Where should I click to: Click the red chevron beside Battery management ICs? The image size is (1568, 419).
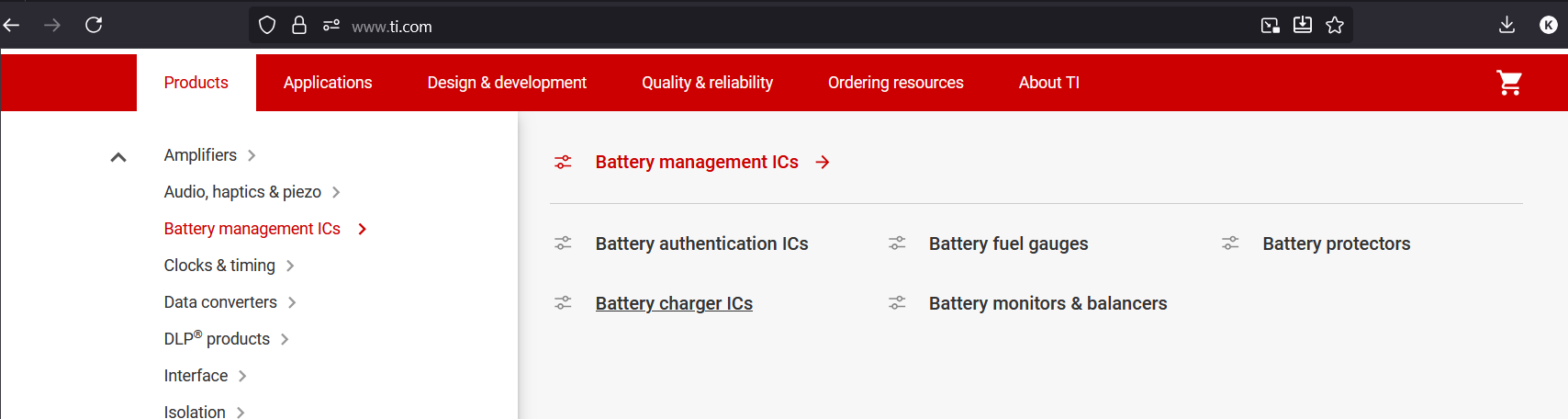pyautogui.click(x=363, y=229)
